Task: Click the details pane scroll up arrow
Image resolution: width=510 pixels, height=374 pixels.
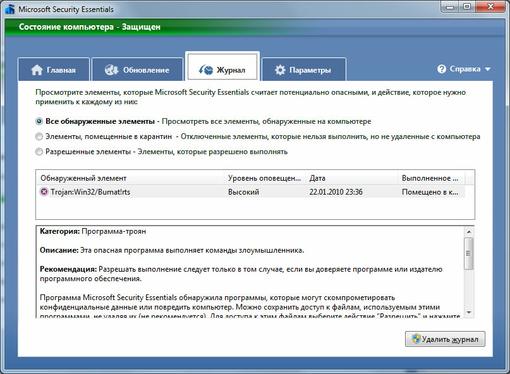Action: coord(469,232)
